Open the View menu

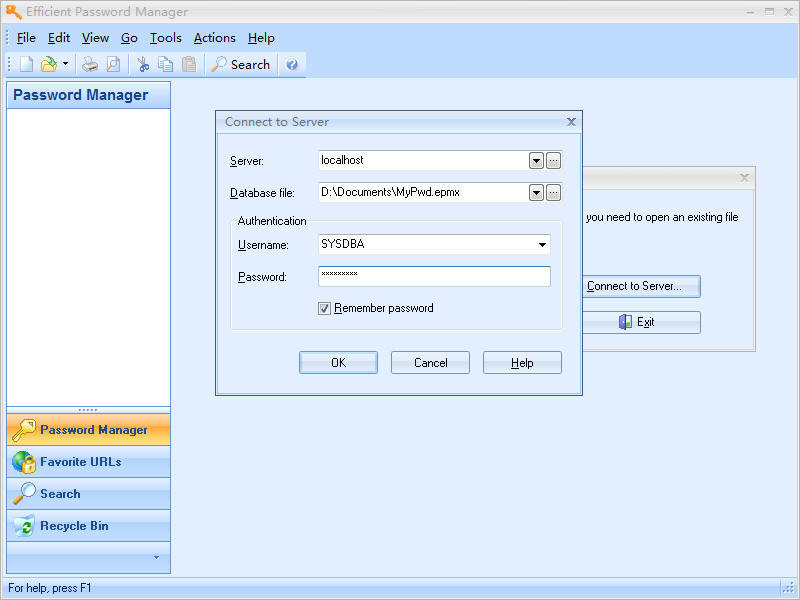pos(95,38)
